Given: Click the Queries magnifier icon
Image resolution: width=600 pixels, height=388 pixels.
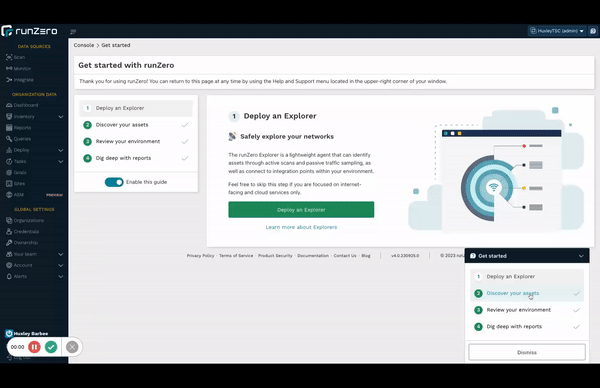Looking at the screenshot, I should pyautogui.click(x=9, y=139).
